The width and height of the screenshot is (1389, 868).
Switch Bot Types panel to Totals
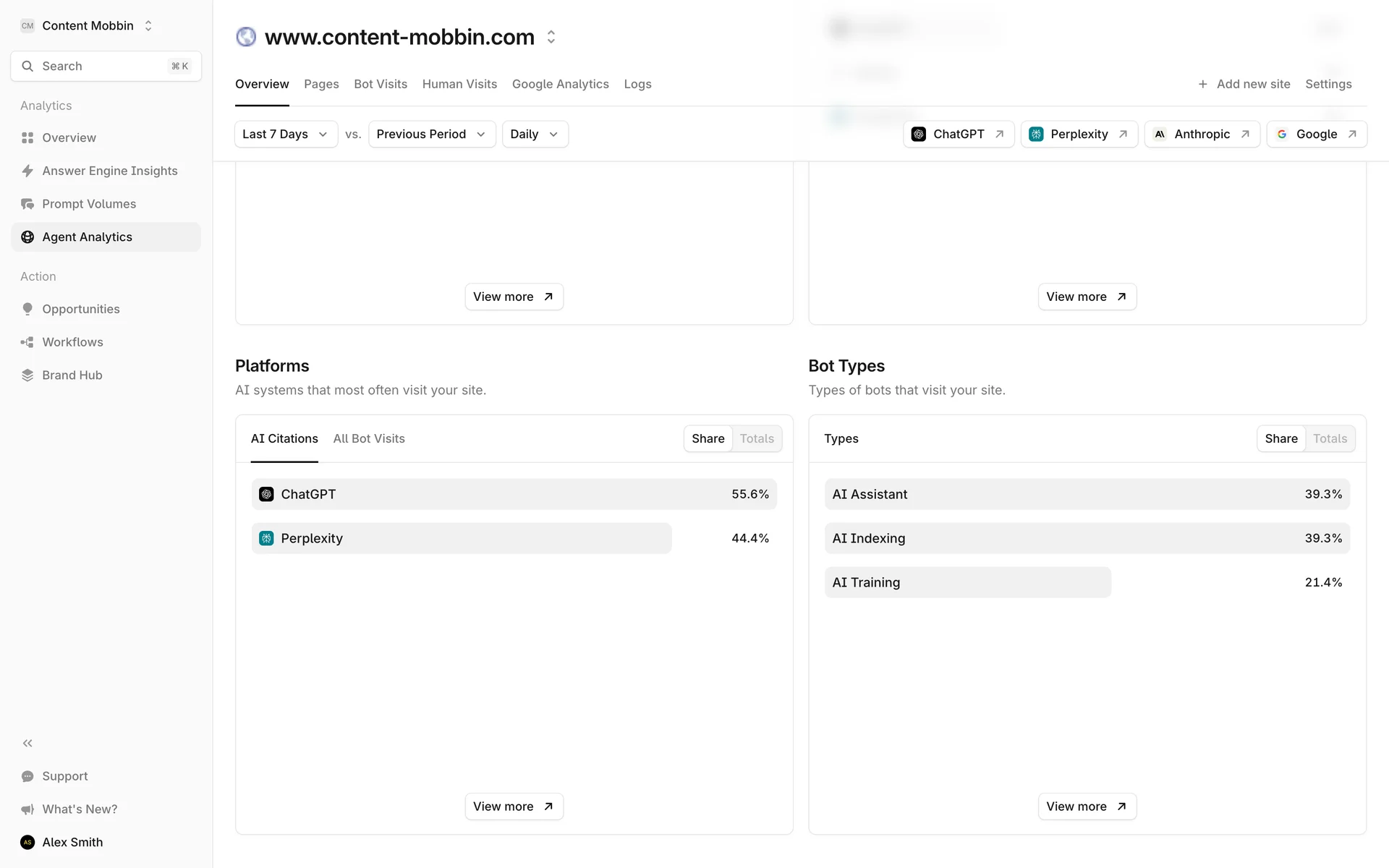click(1330, 438)
